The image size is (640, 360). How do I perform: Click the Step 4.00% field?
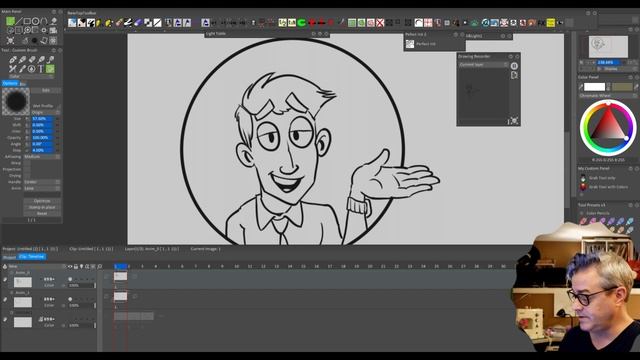click(x=43, y=150)
